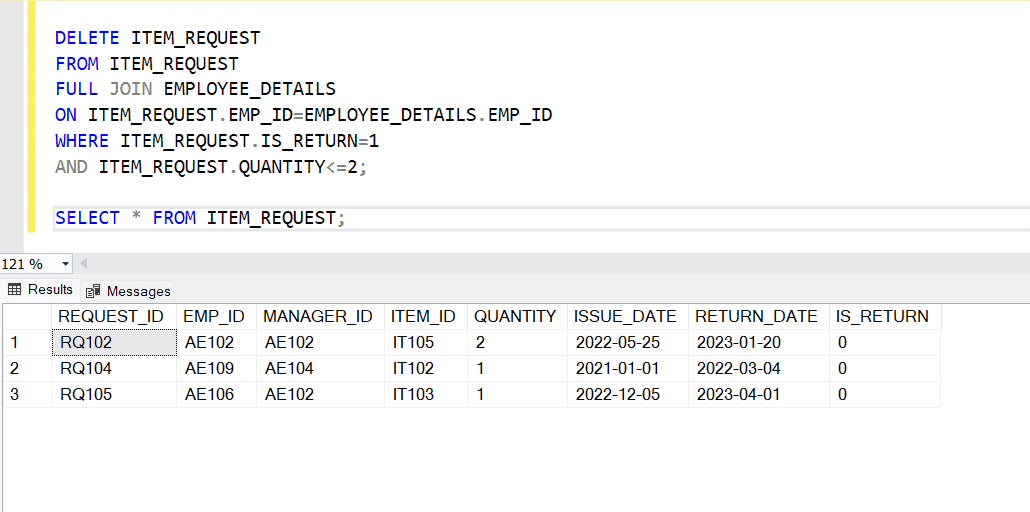Select row header number 3

pyautogui.click(x=27, y=394)
